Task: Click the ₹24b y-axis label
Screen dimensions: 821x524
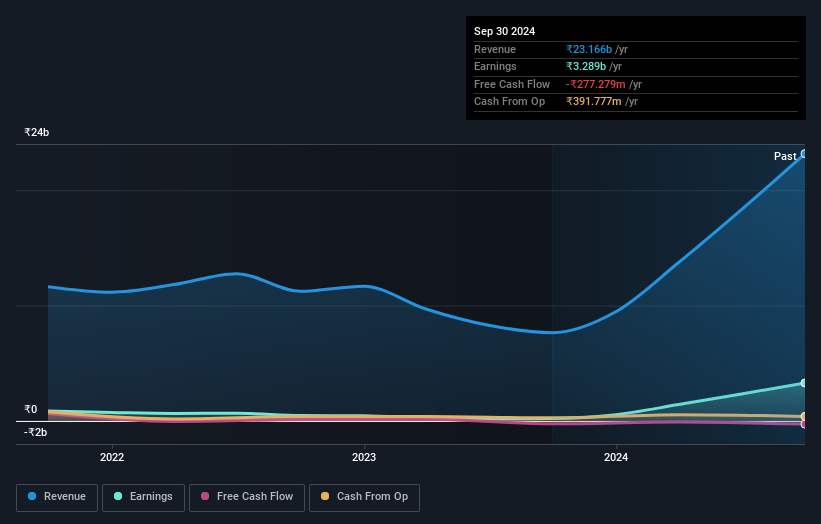Action: coord(37,132)
